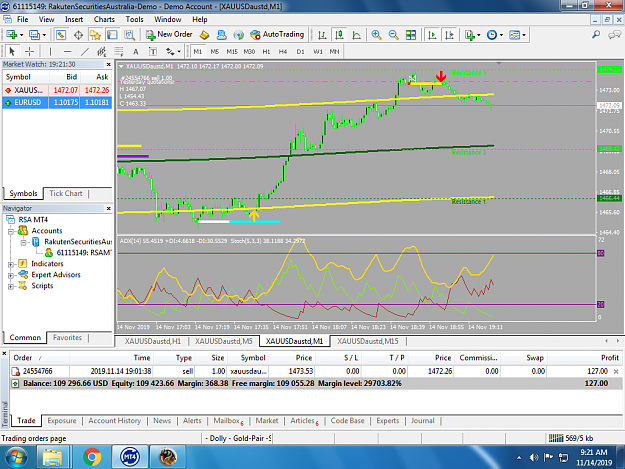Close the Market Watch panel

[108, 64]
